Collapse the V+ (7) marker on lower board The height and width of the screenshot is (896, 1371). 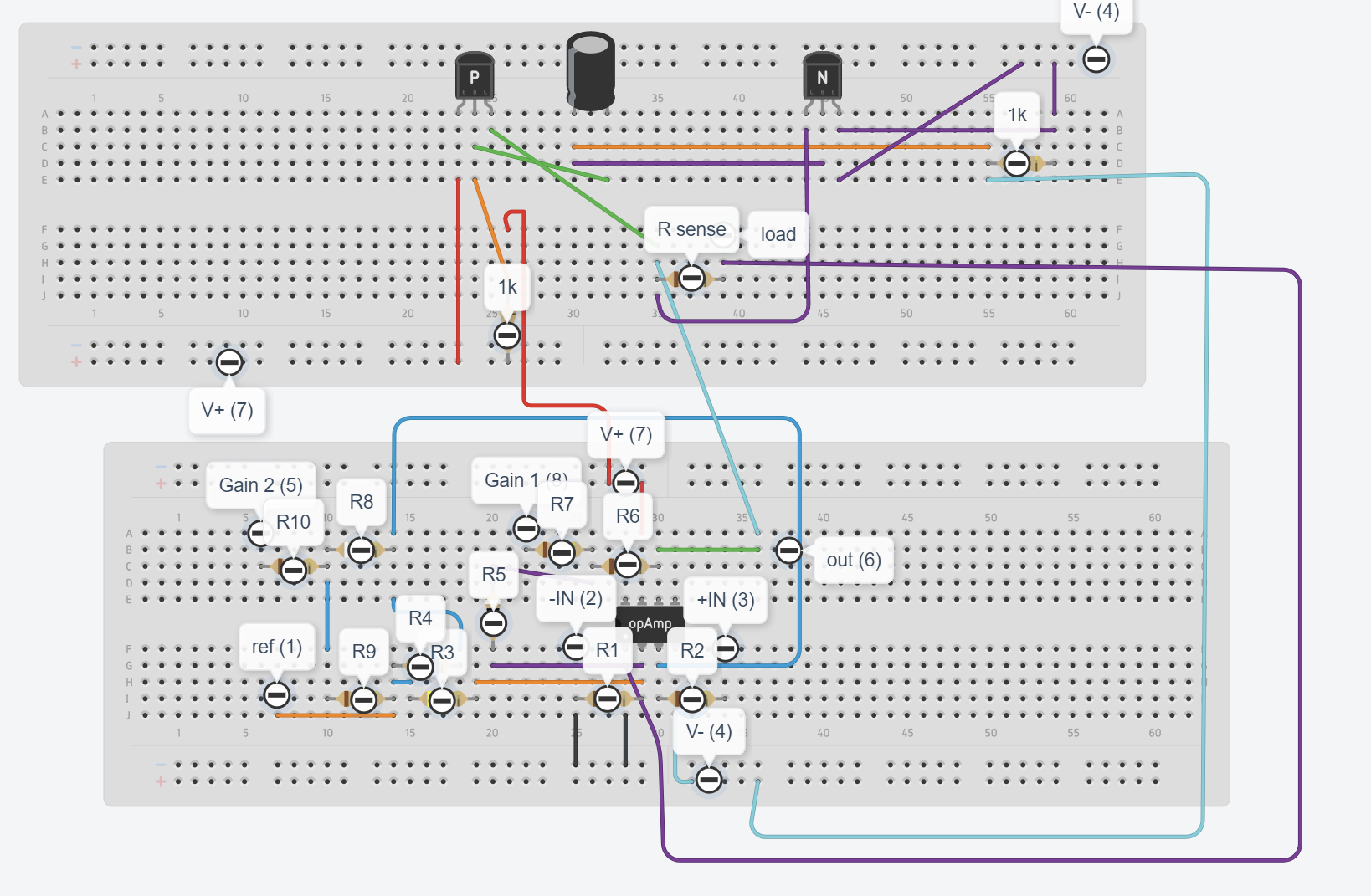pyautogui.click(x=625, y=483)
